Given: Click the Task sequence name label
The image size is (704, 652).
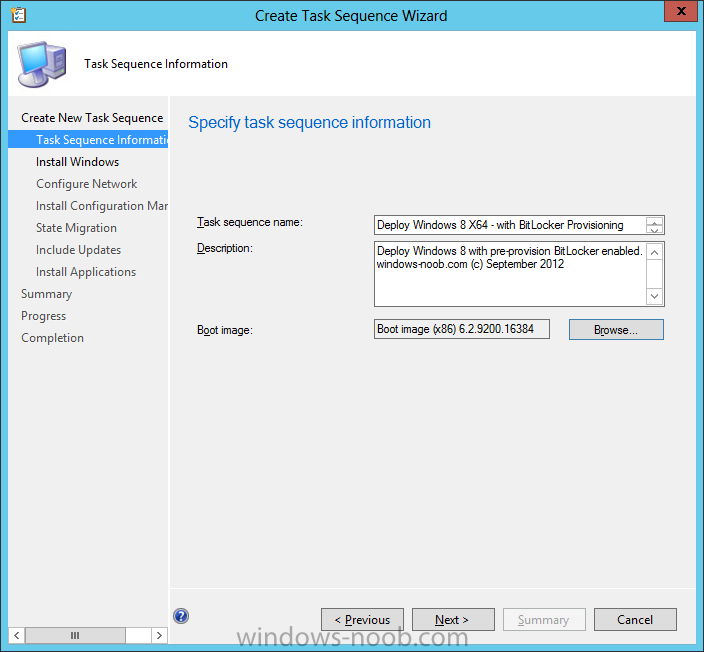Looking at the screenshot, I should (x=250, y=222).
